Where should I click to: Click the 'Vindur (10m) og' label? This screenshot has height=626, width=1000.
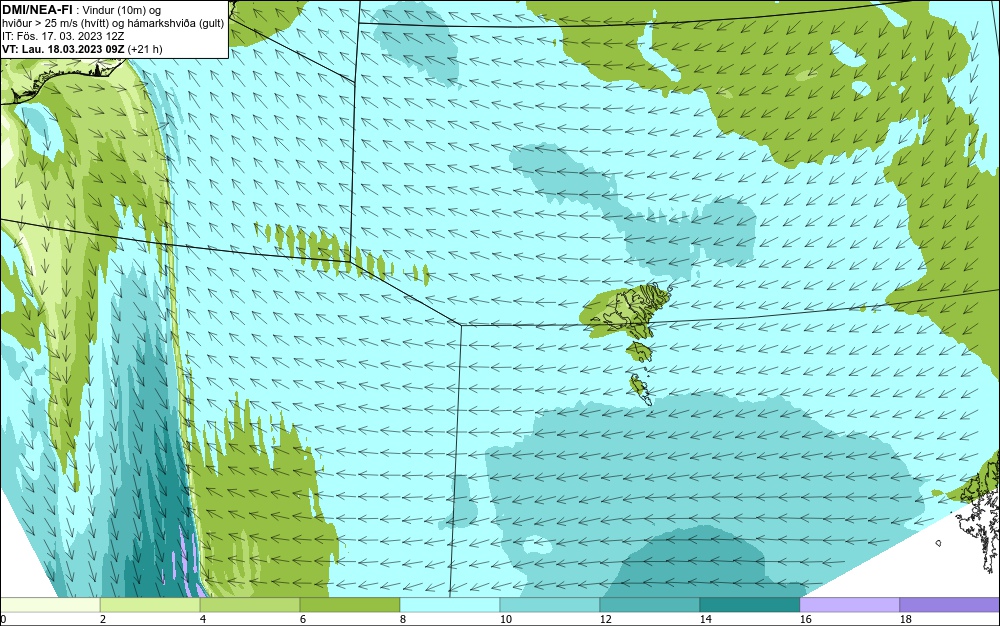[123, 10]
